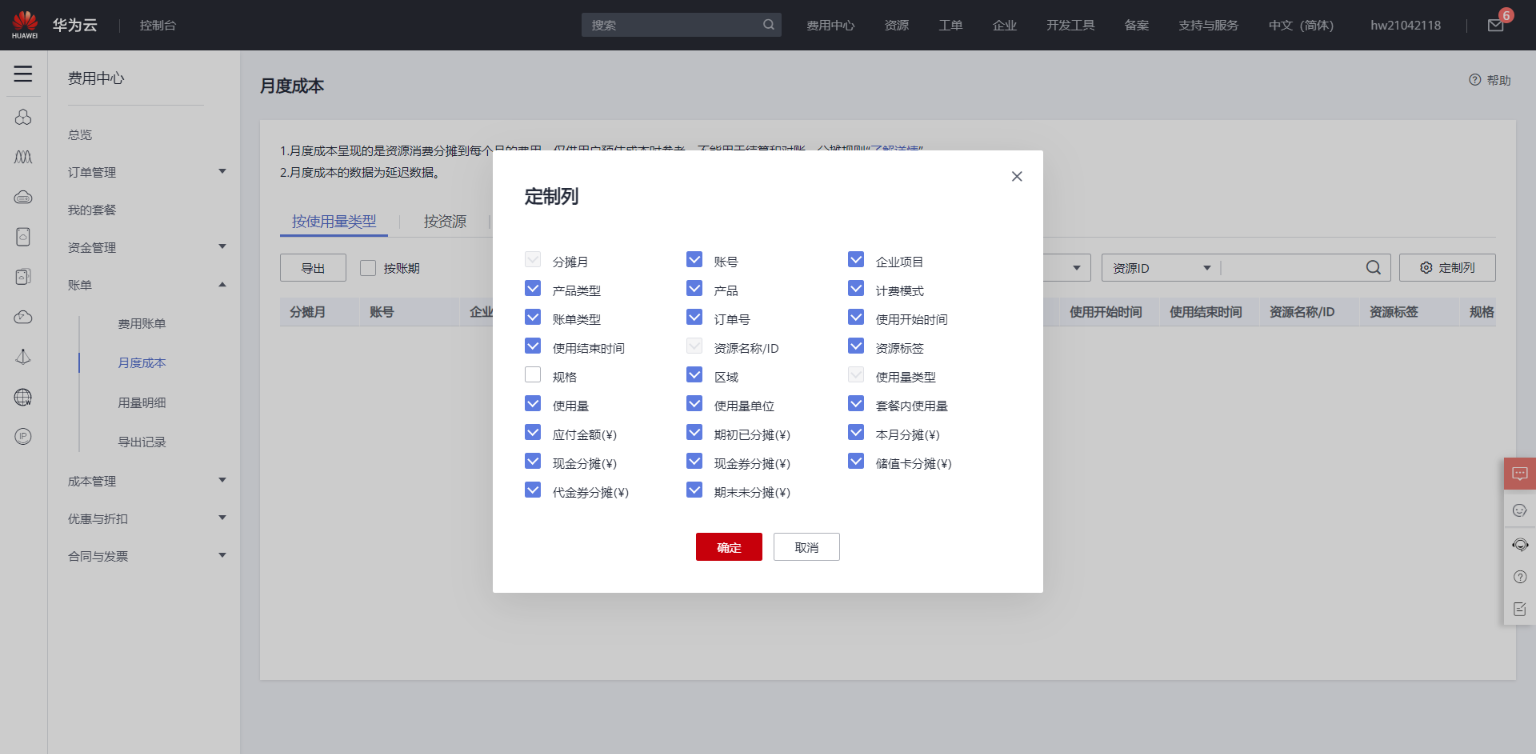Open the message mail icon with badge

(x=1496, y=25)
